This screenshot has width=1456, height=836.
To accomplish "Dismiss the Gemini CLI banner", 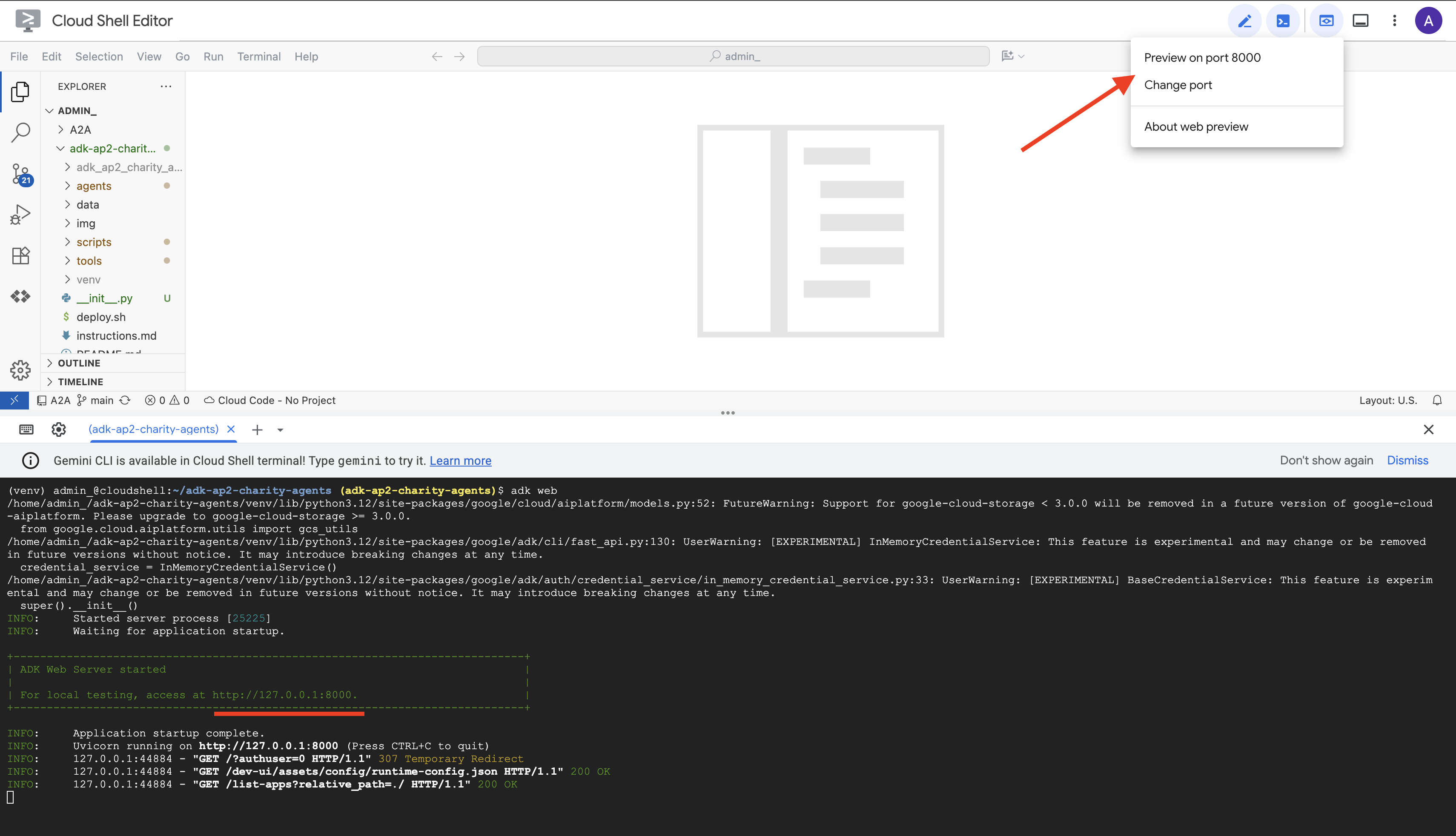I will (1407, 460).
